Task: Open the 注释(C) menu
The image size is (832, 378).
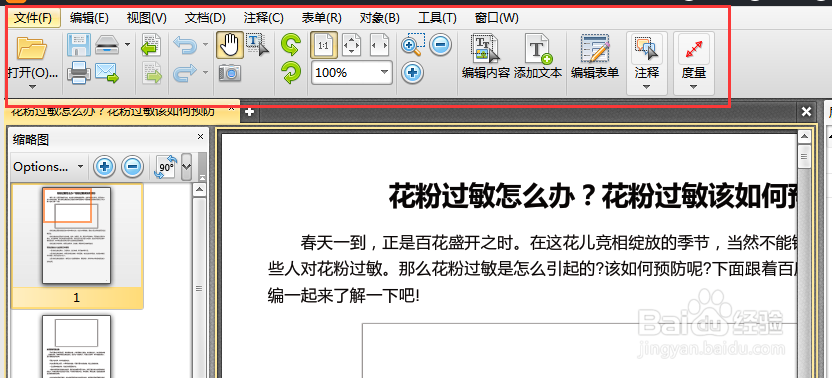Action: 263,18
